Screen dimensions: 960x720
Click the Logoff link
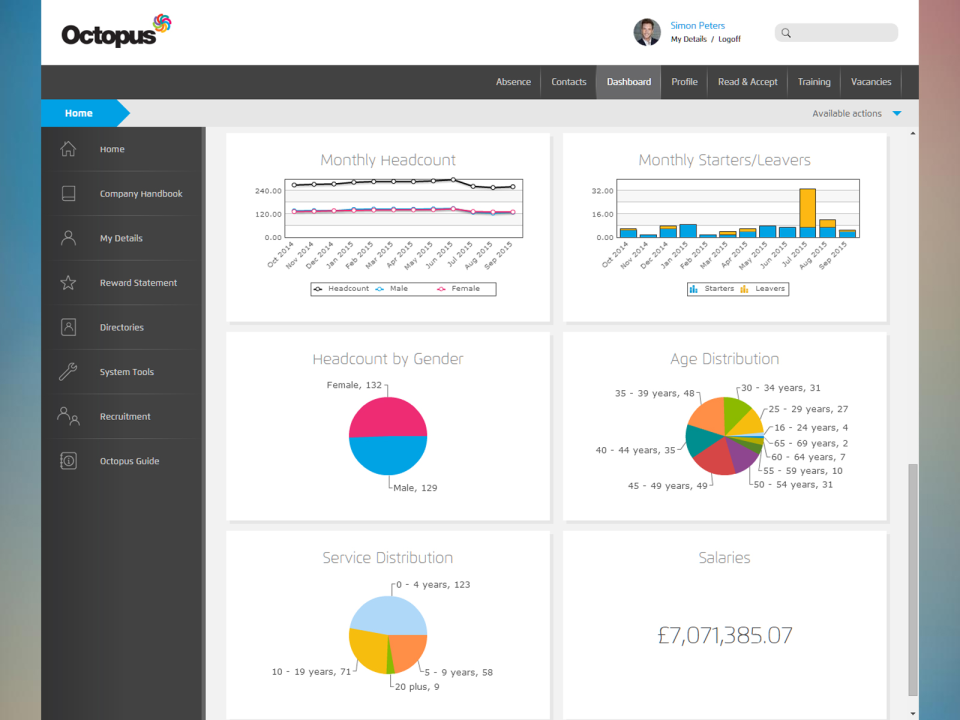729,39
